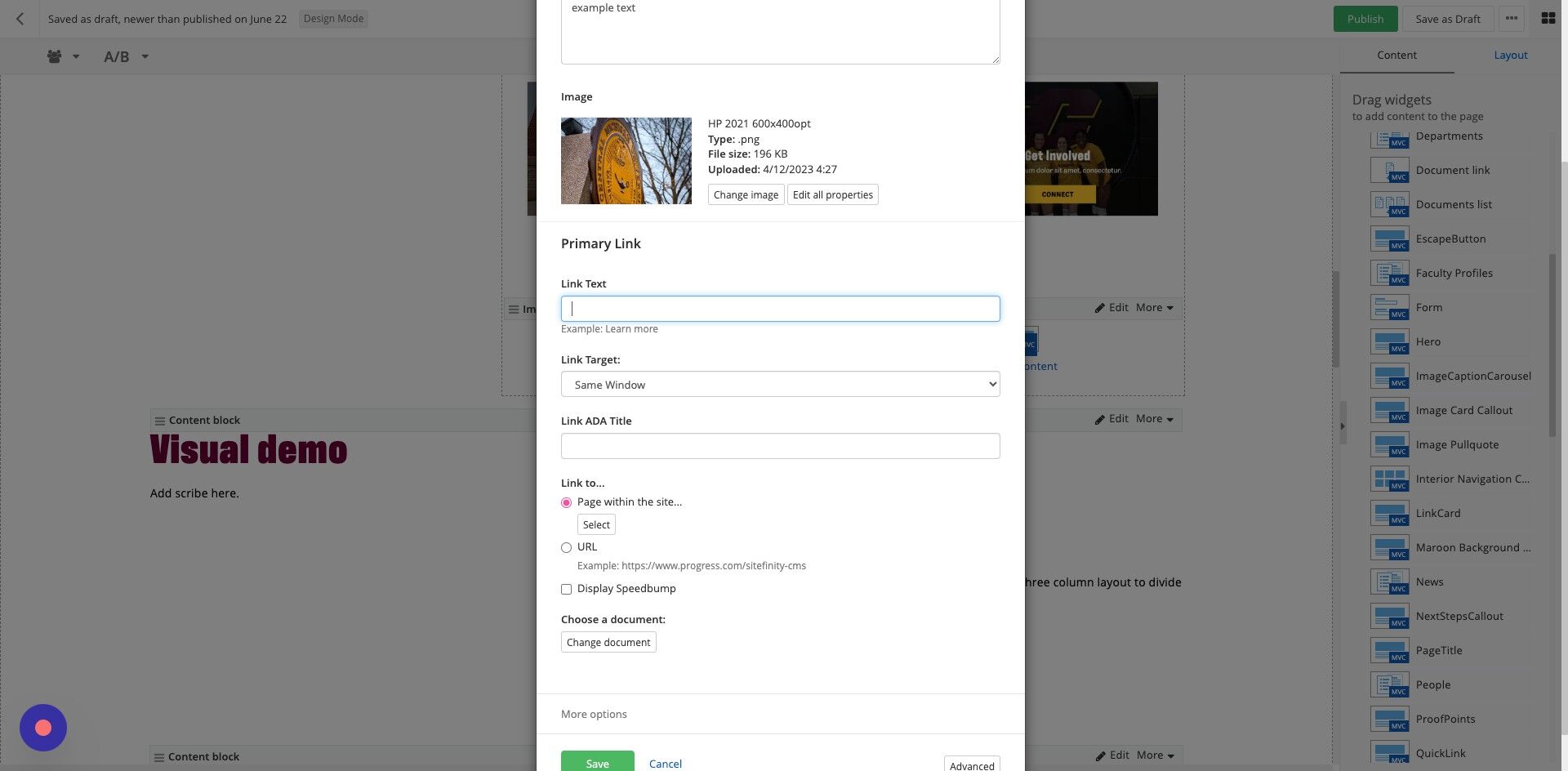Screen dimensions: 1568x771
Task: Open More menu on Visual demo content block
Action: [x=1154, y=419]
